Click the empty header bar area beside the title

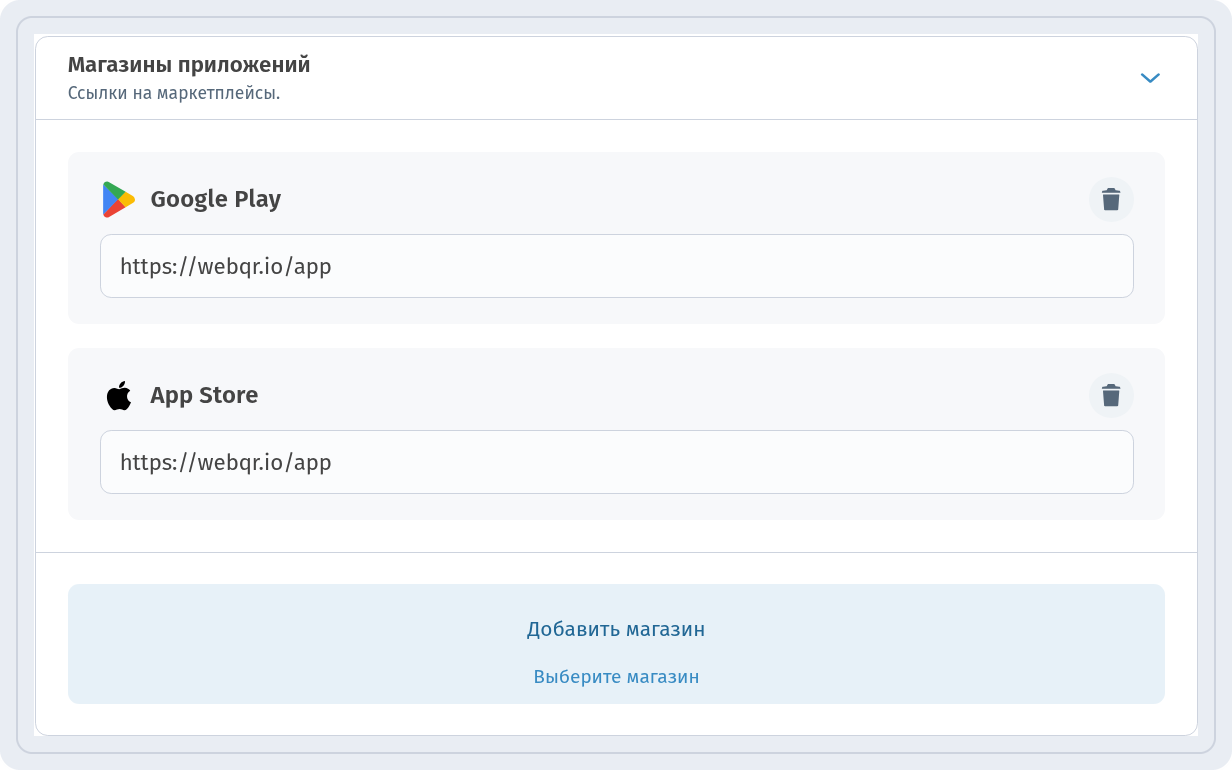[x=720, y=78]
